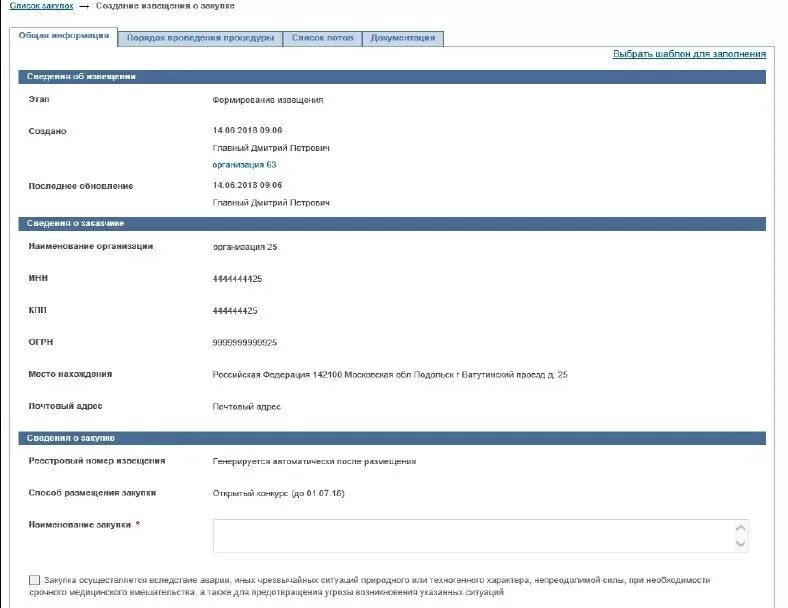Screen dimensions: 788x608
Task: Click the Создание извещения о закупке breadcrumb text
Action: (x=165, y=6)
